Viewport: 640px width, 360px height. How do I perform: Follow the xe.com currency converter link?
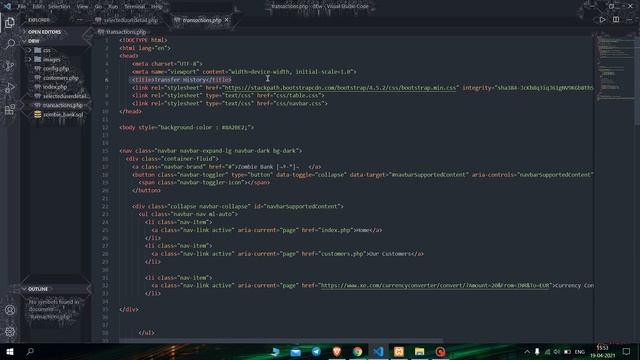(436, 285)
